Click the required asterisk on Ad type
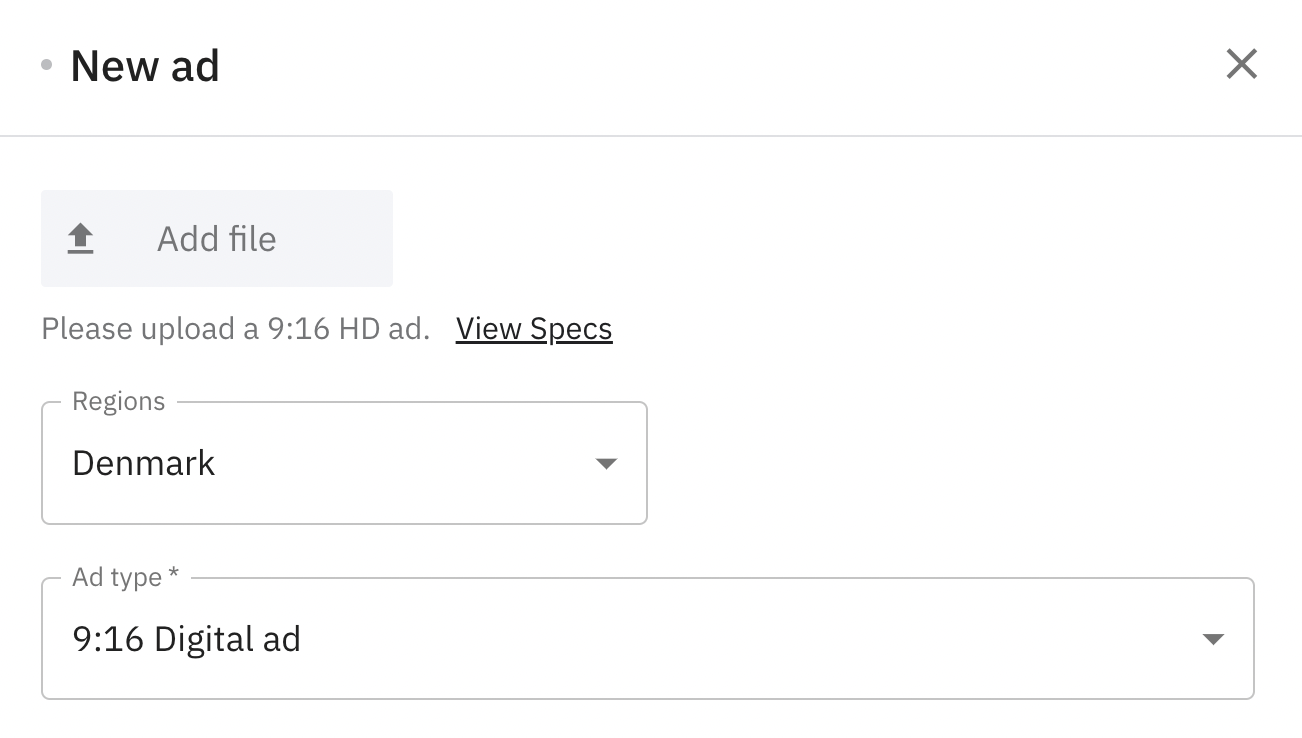 pyautogui.click(x=174, y=576)
